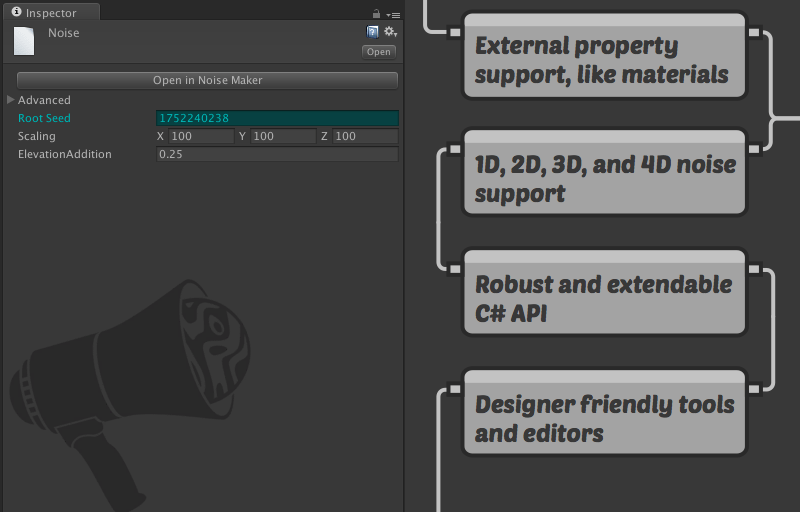This screenshot has width=800, height=512.
Task: Click the Root Seed value field
Action: click(277, 118)
